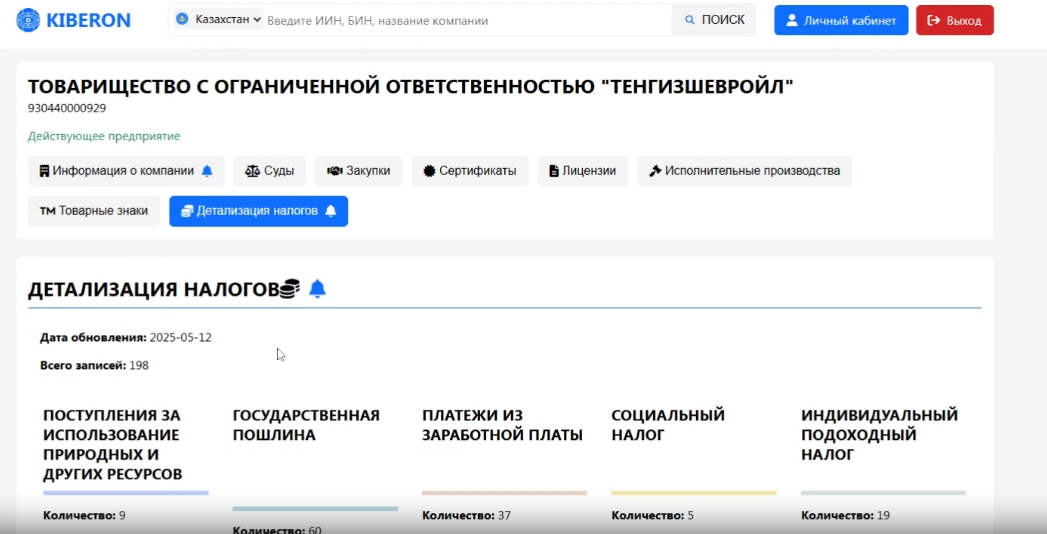This screenshot has height=534, width=1047.
Task: Click the red Выход button
Action: tap(954, 20)
